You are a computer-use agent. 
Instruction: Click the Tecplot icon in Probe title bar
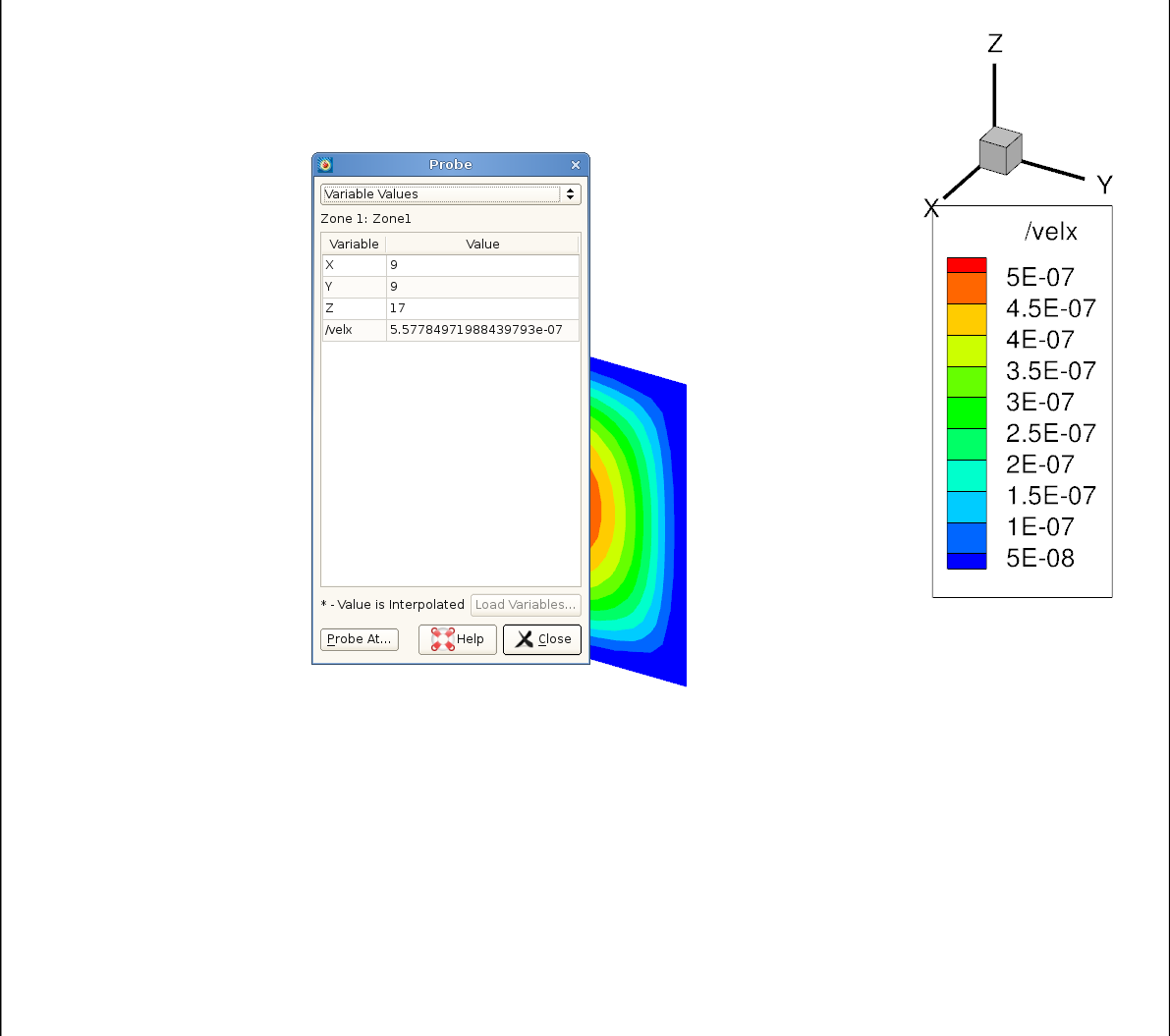[x=326, y=165]
